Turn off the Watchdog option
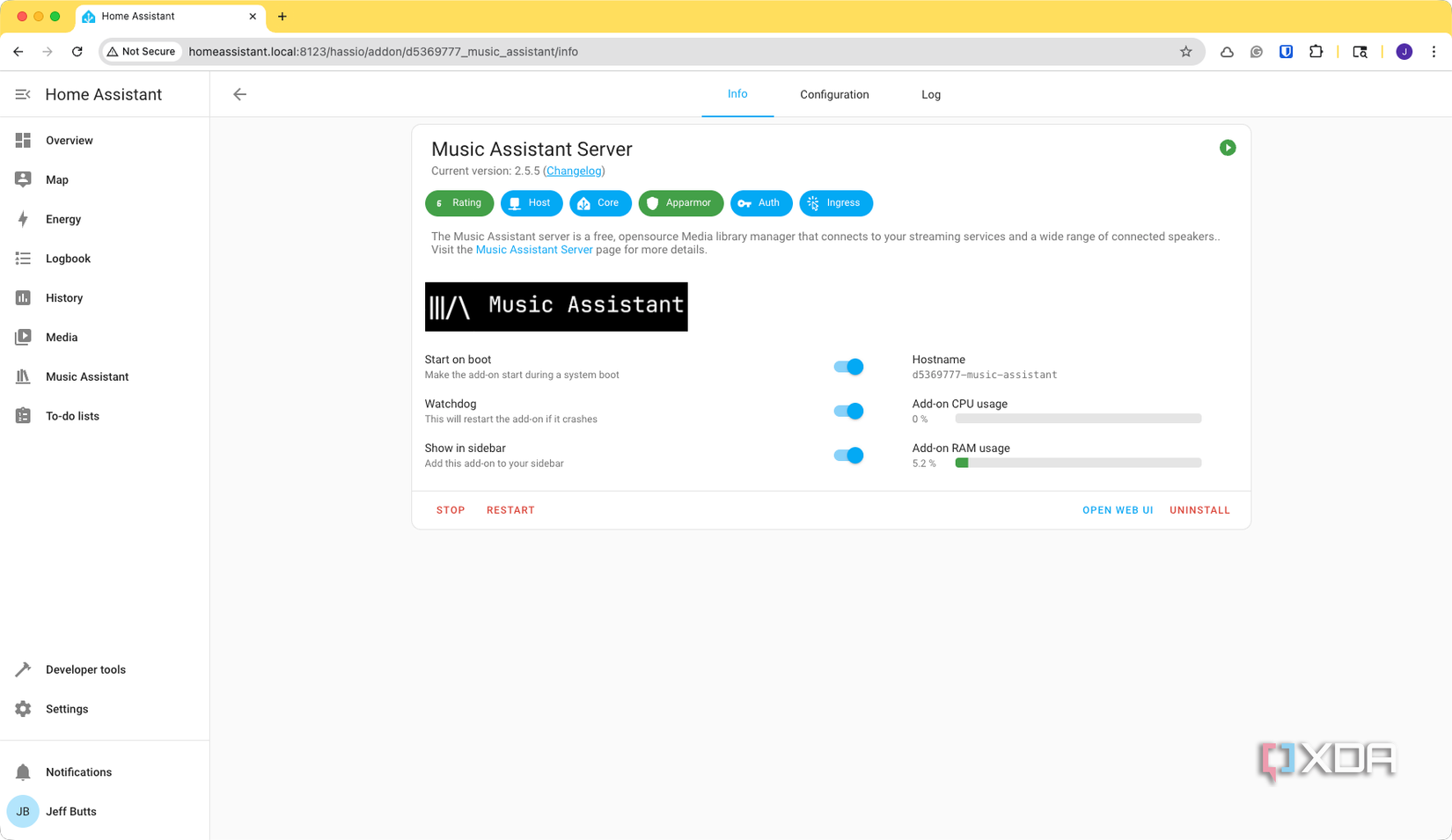Viewport: 1452px width, 840px height. (847, 411)
